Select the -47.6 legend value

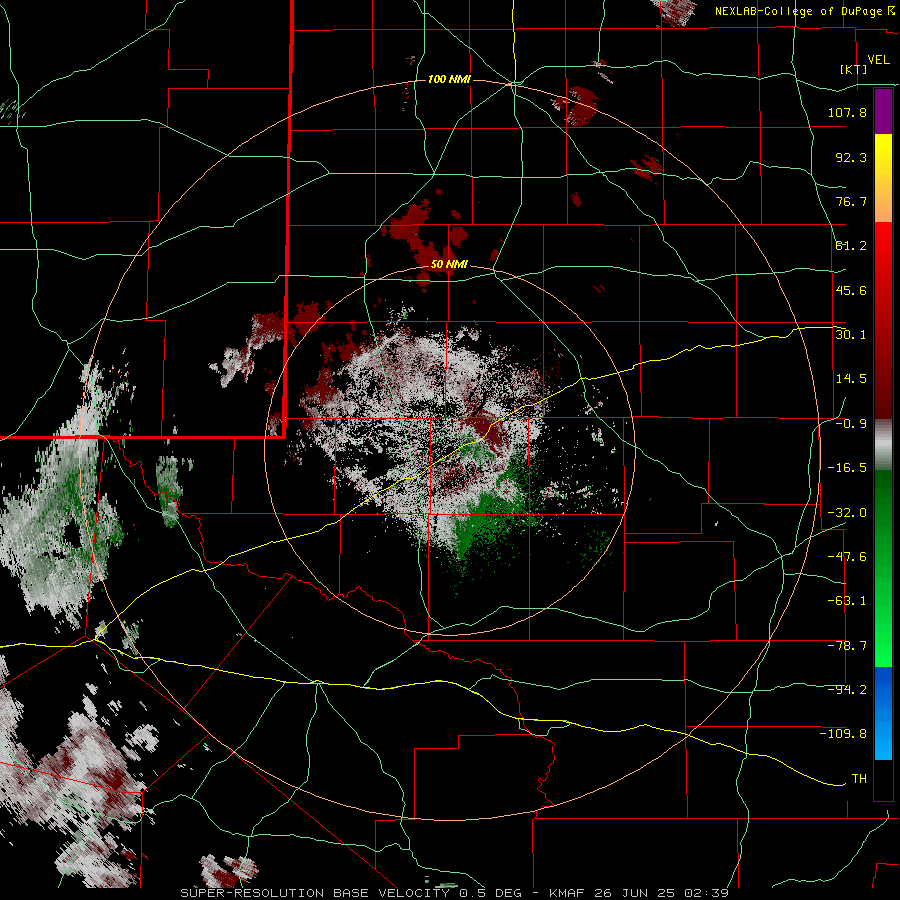tap(847, 557)
